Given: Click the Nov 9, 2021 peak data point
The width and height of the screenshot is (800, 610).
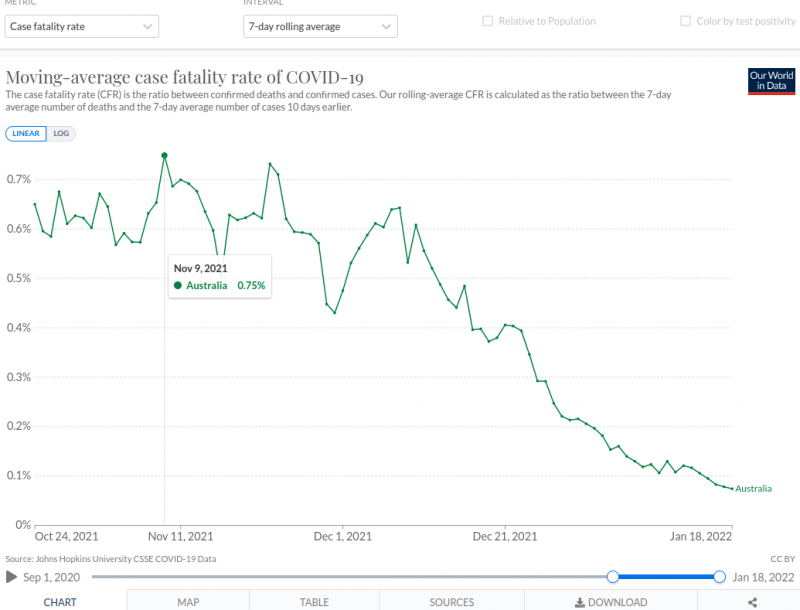Looking at the screenshot, I should [164, 156].
